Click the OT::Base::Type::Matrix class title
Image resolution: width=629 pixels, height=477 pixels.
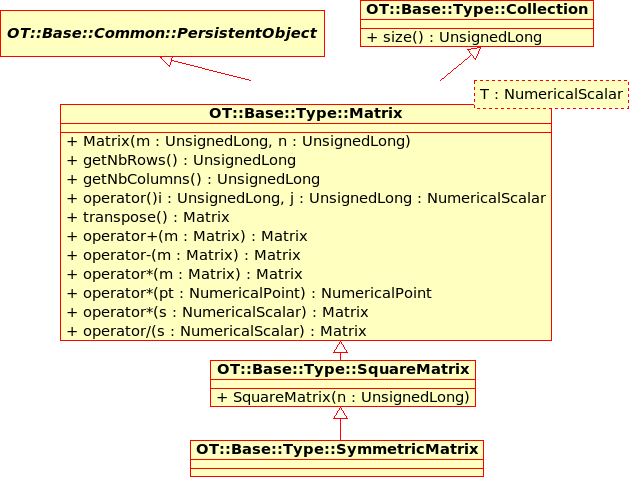[305, 114]
